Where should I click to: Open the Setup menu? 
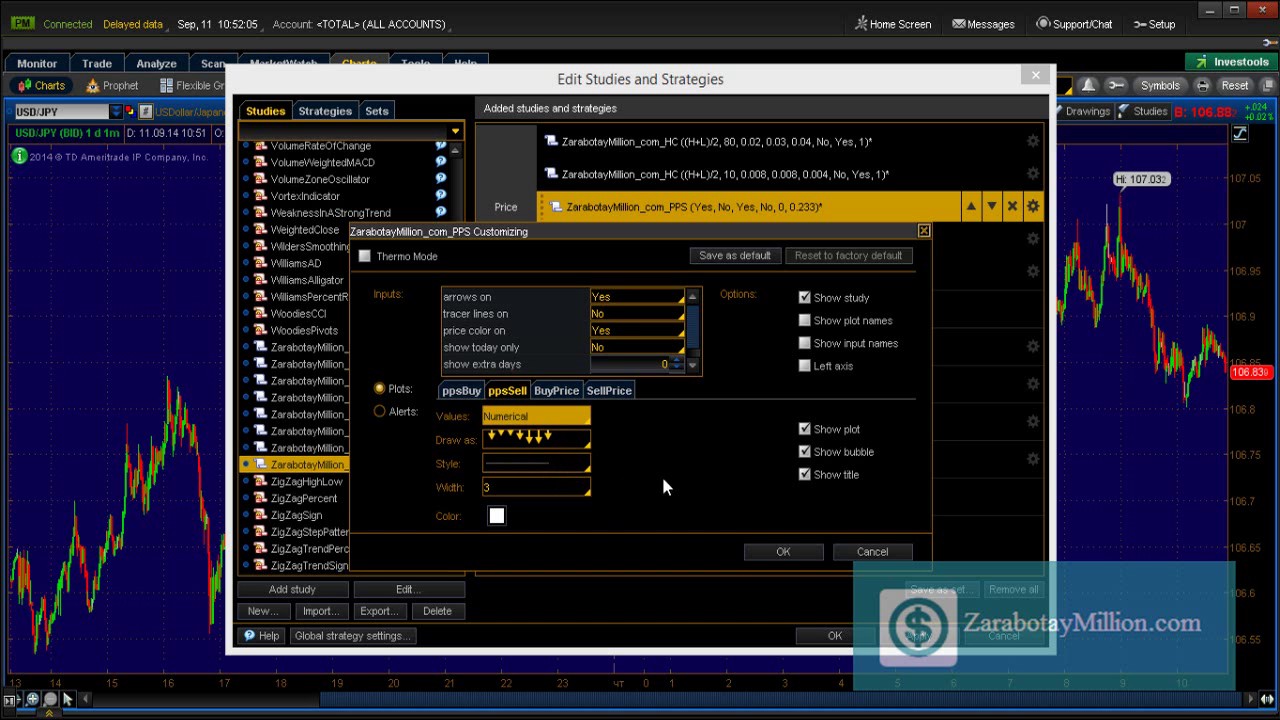click(x=1154, y=24)
